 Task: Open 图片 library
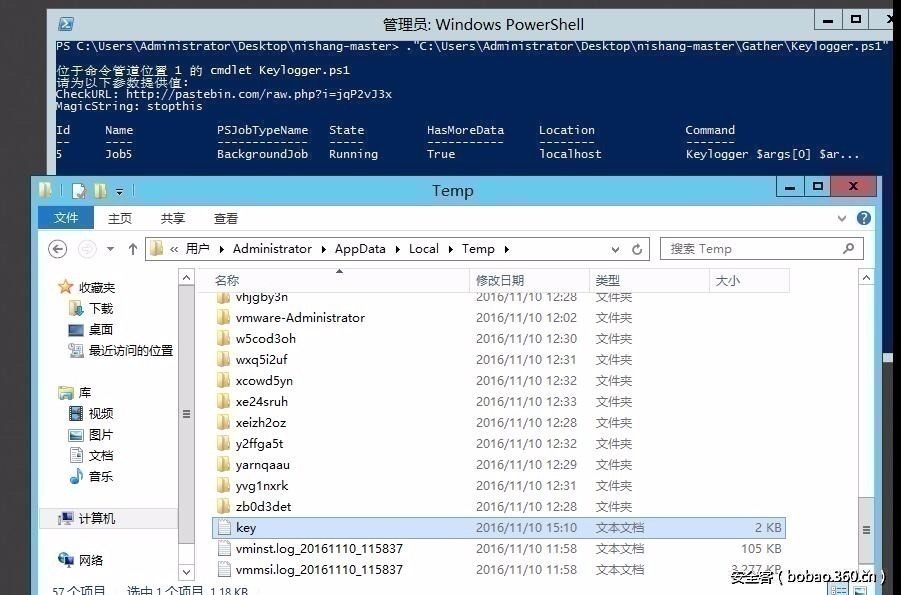tap(101, 435)
